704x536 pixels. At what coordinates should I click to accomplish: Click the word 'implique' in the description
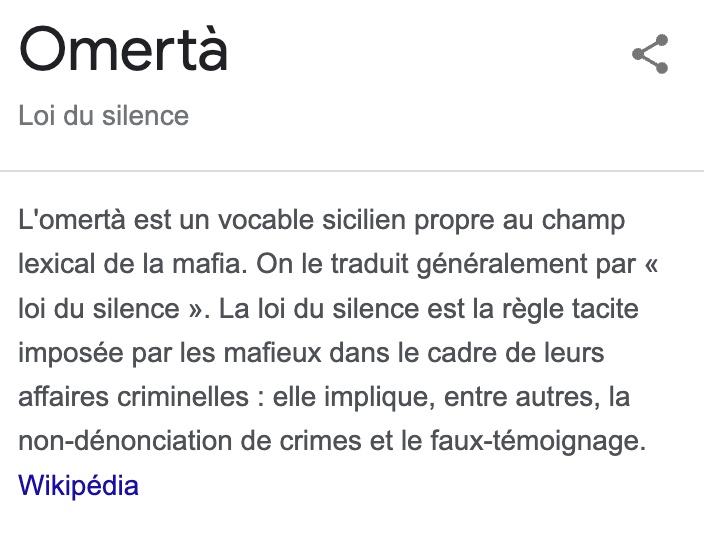(x=376, y=398)
